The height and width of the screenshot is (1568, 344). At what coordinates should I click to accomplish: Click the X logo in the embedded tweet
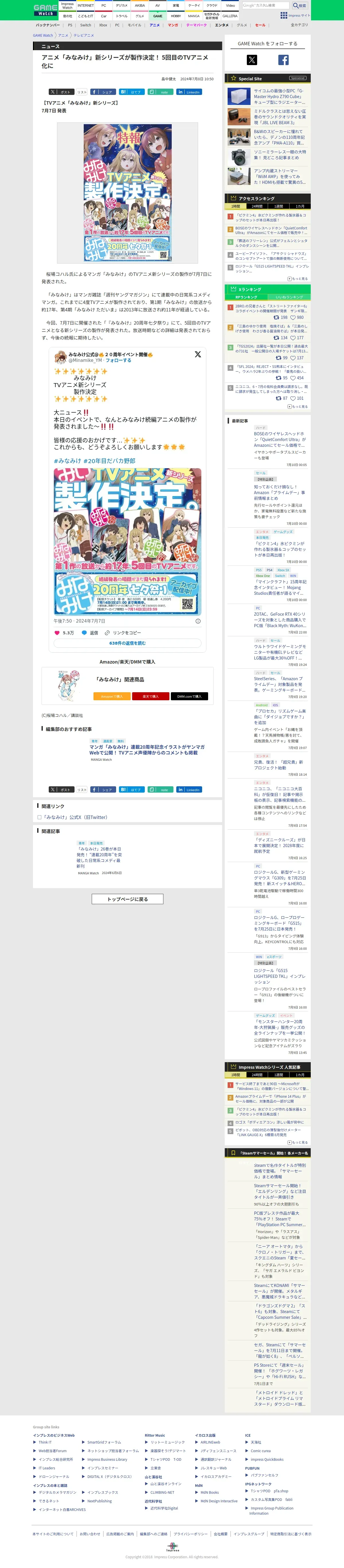click(x=197, y=354)
